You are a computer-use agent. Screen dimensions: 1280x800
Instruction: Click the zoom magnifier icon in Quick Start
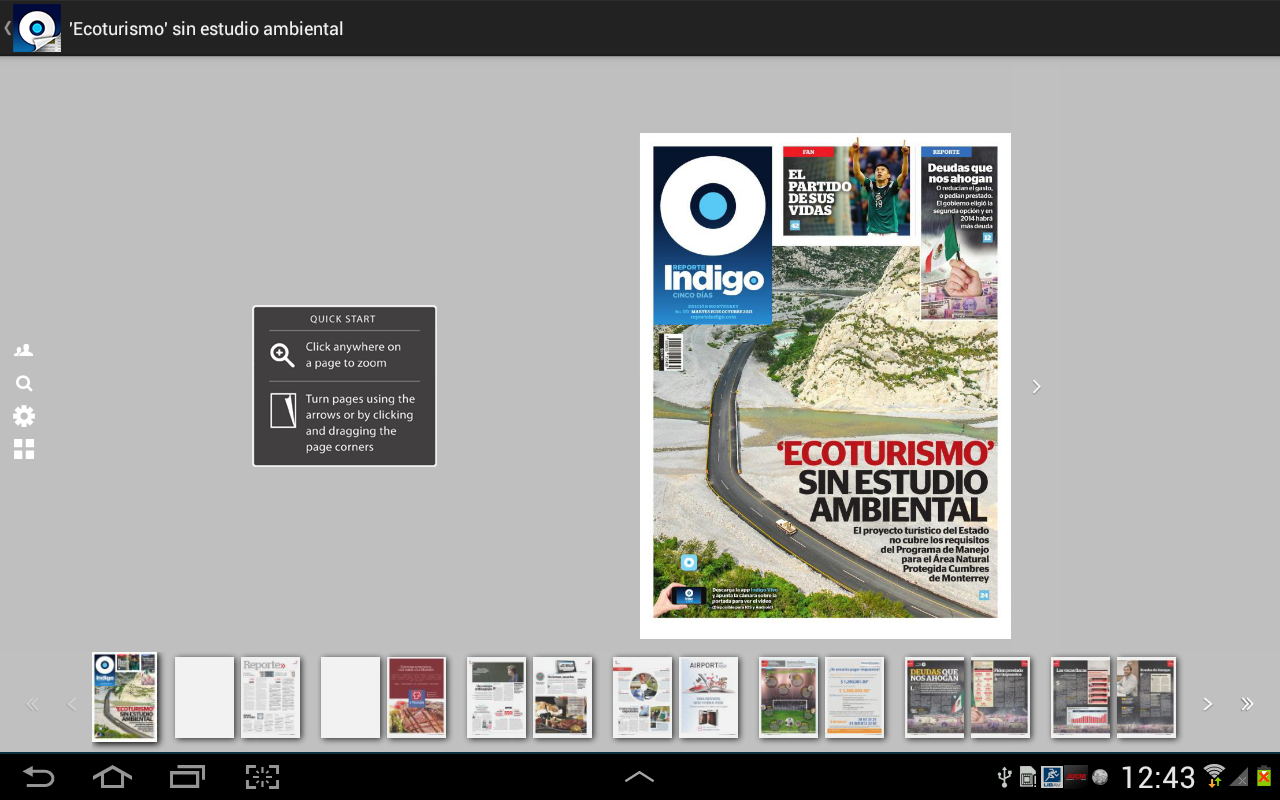click(x=283, y=355)
